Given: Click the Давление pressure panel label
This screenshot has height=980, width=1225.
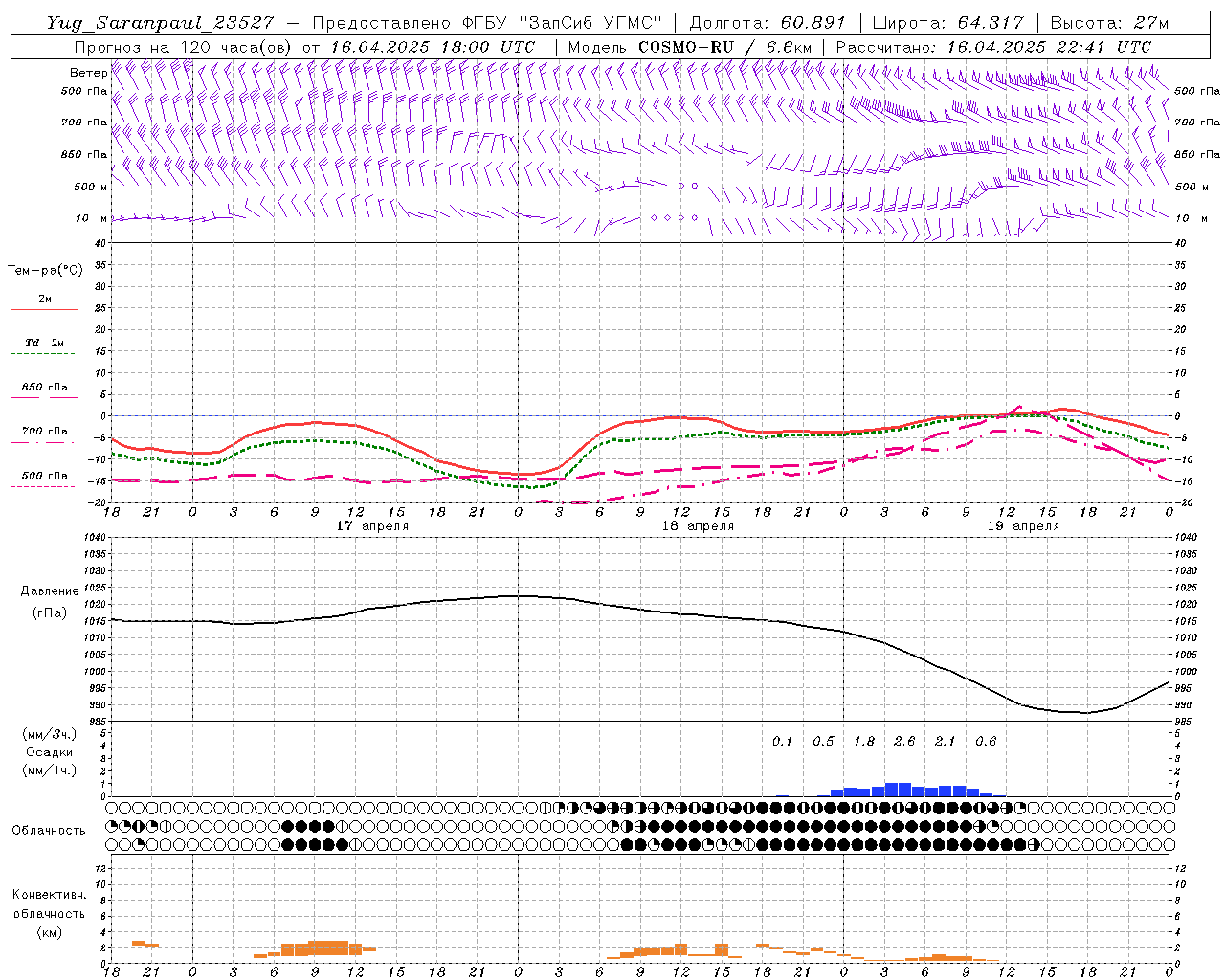Looking at the screenshot, I should tap(50, 591).
